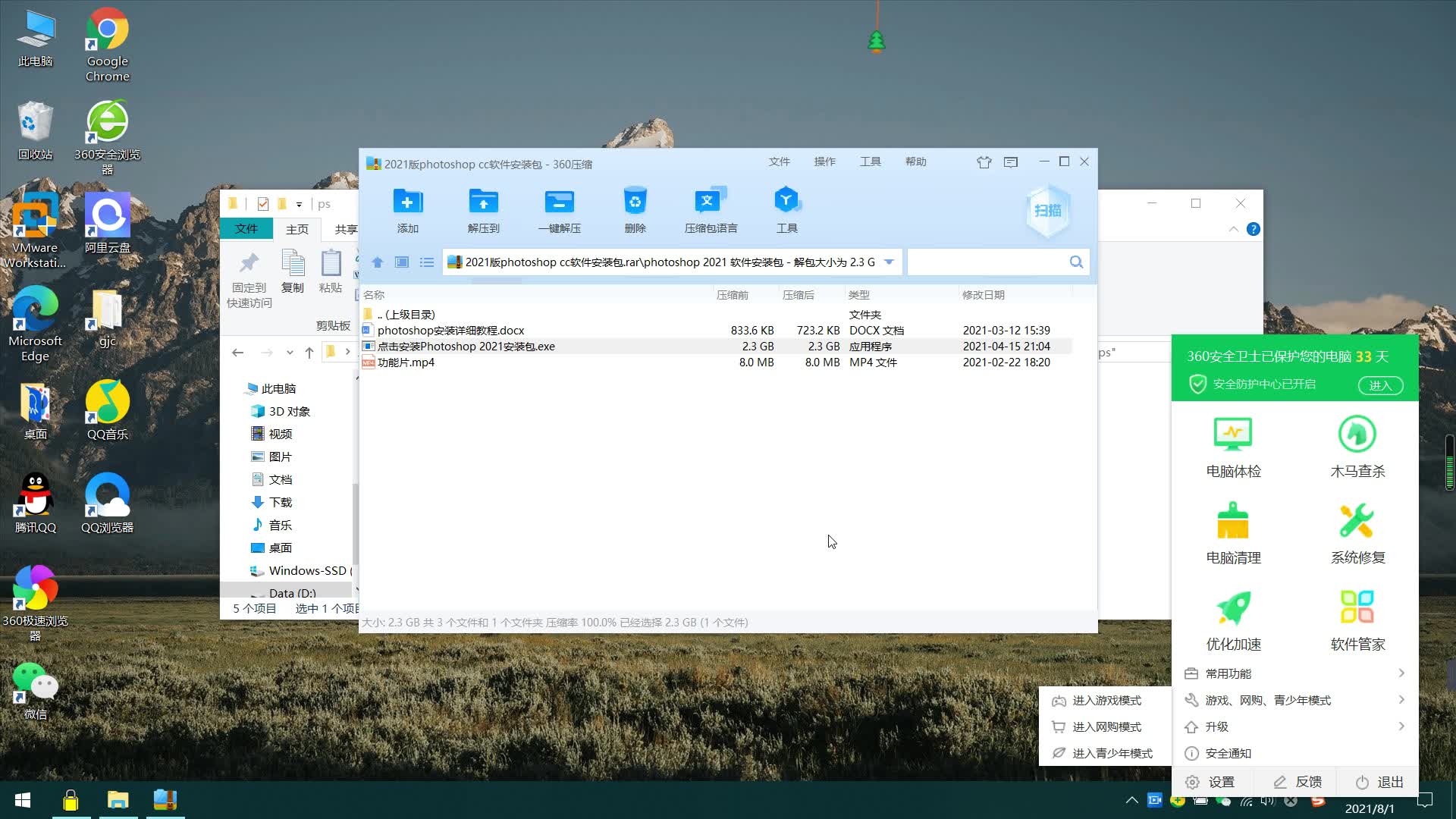Toggle the checkmark icon in Explorer quick access toolbar
Viewport: 1456px width, 819px height.
pos(262,204)
